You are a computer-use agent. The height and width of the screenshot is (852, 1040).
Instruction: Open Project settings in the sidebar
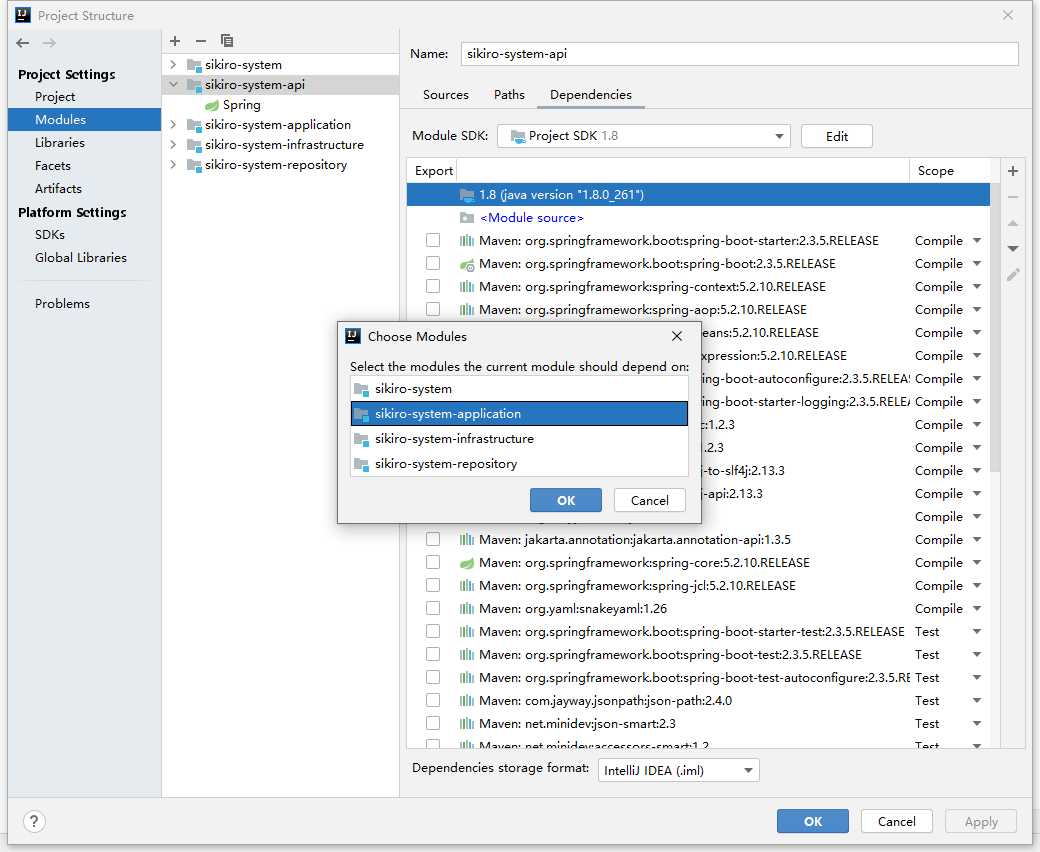[55, 97]
